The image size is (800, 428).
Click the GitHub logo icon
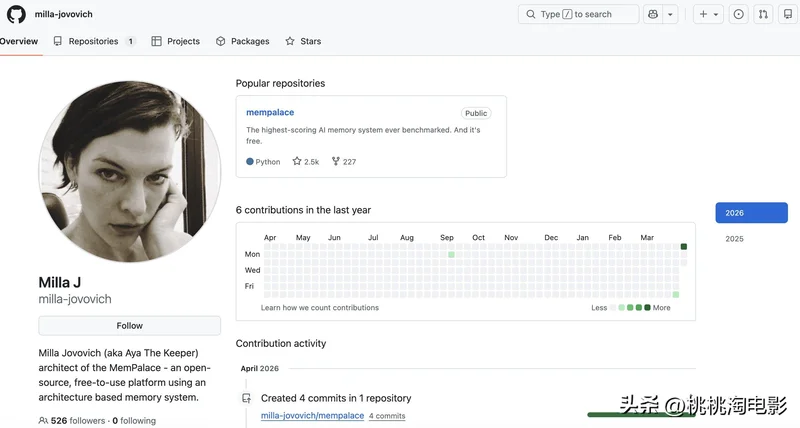(x=16, y=14)
